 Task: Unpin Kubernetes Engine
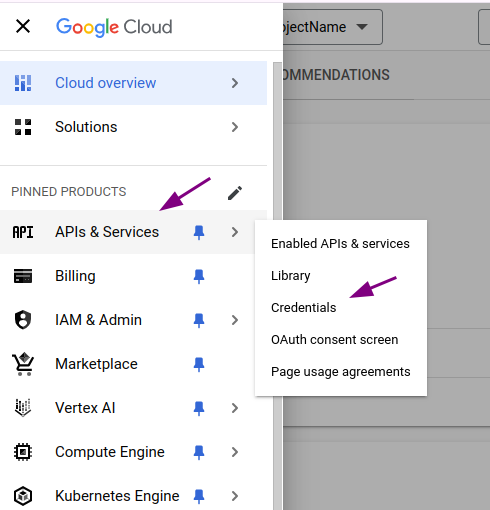coord(199,496)
